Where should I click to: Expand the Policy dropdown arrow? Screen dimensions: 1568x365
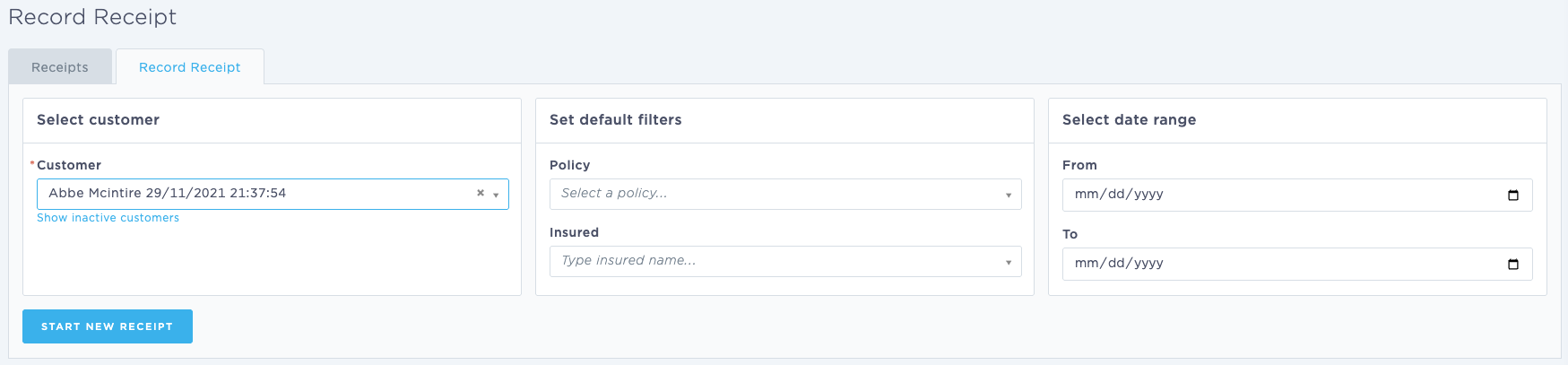pos(1009,195)
